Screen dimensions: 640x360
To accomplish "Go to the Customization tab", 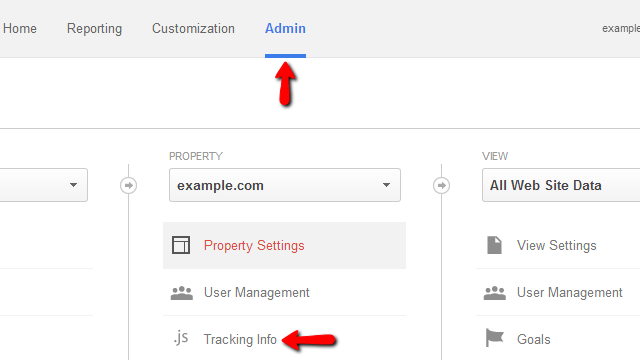I will pos(193,29).
